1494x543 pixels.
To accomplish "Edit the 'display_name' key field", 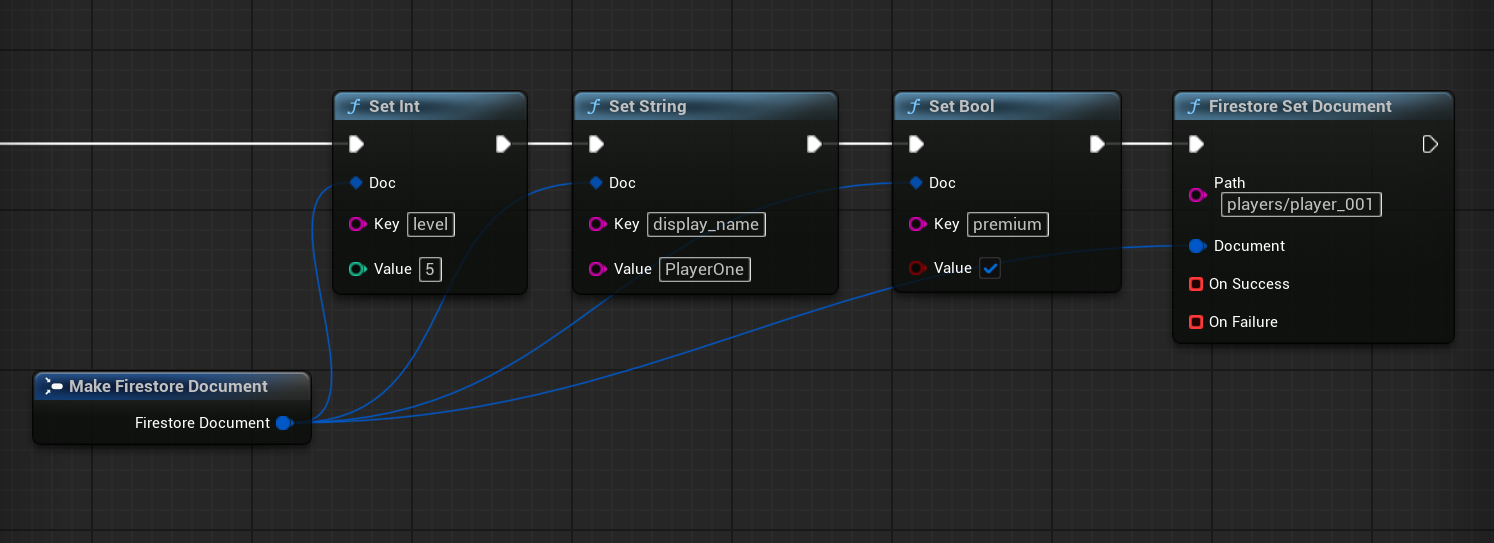I will (x=706, y=225).
